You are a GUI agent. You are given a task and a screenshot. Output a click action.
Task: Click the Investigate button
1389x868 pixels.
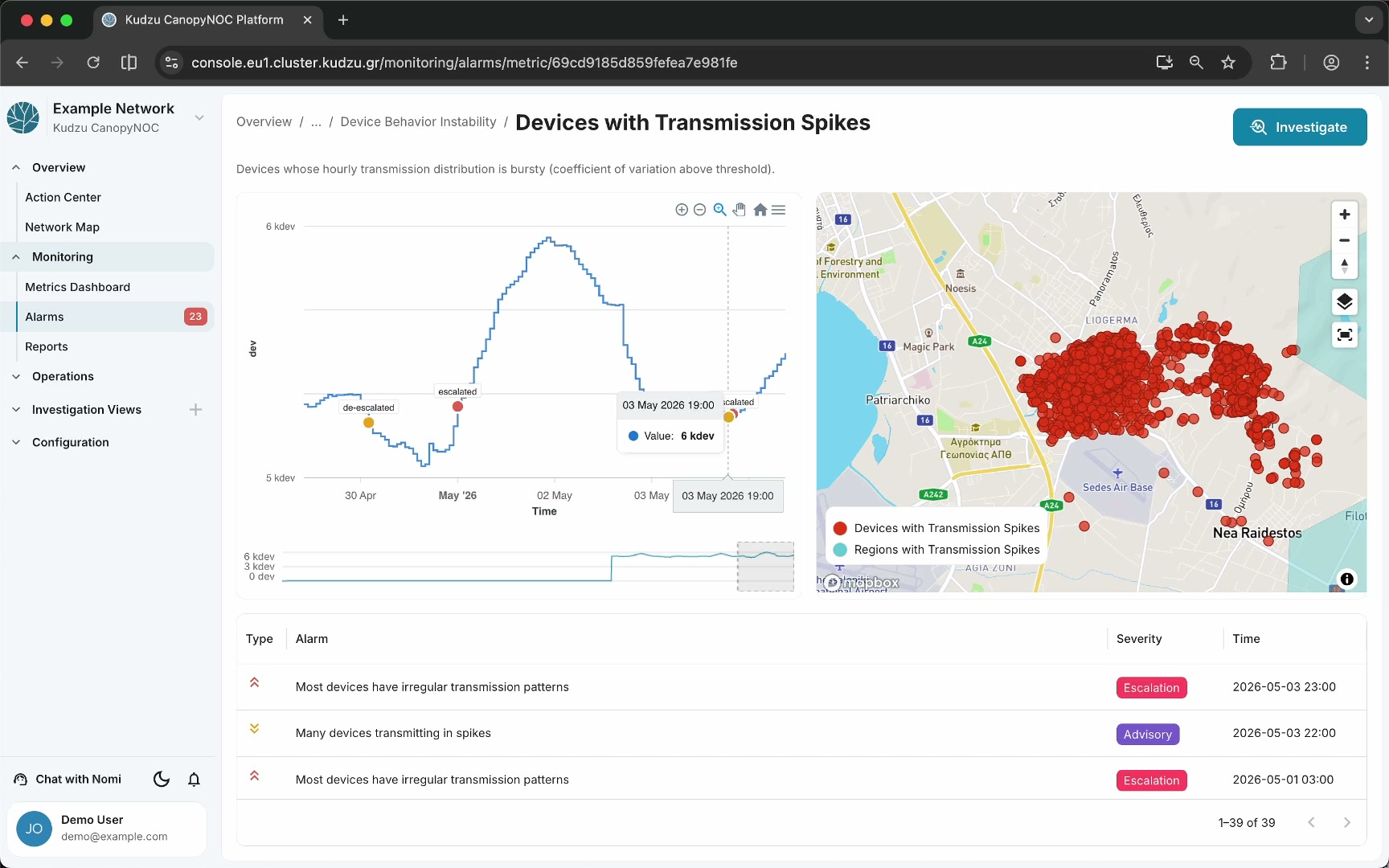coord(1300,127)
